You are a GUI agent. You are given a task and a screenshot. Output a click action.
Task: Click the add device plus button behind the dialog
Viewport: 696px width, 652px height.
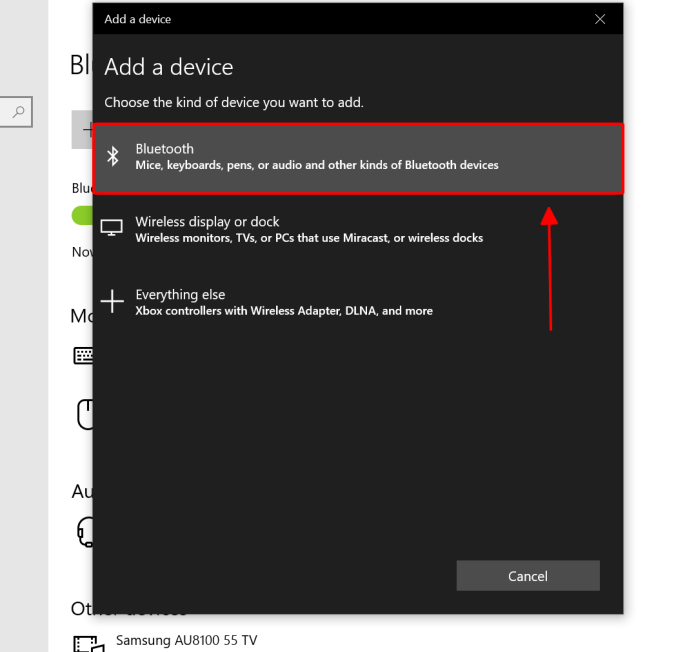[84, 131]
